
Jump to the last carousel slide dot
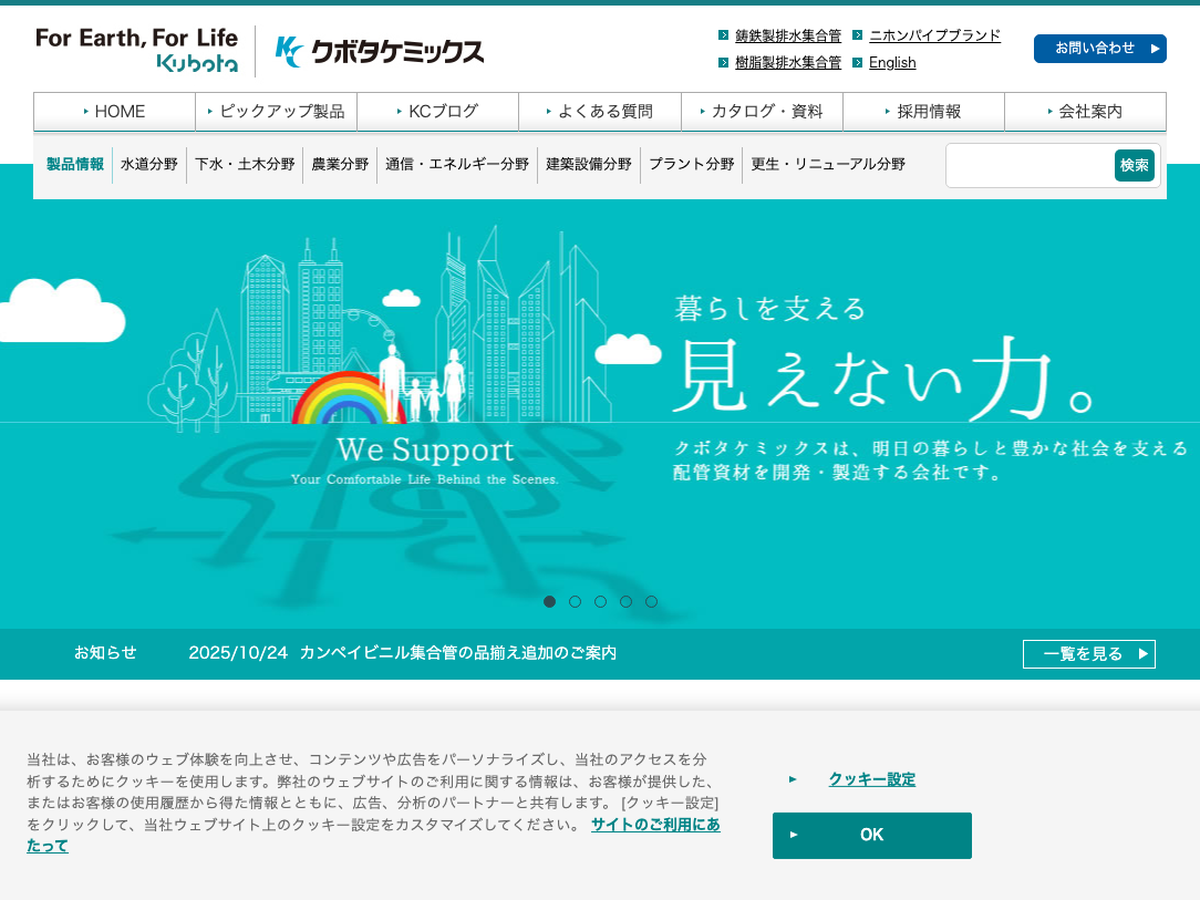(x=651, y=602)
